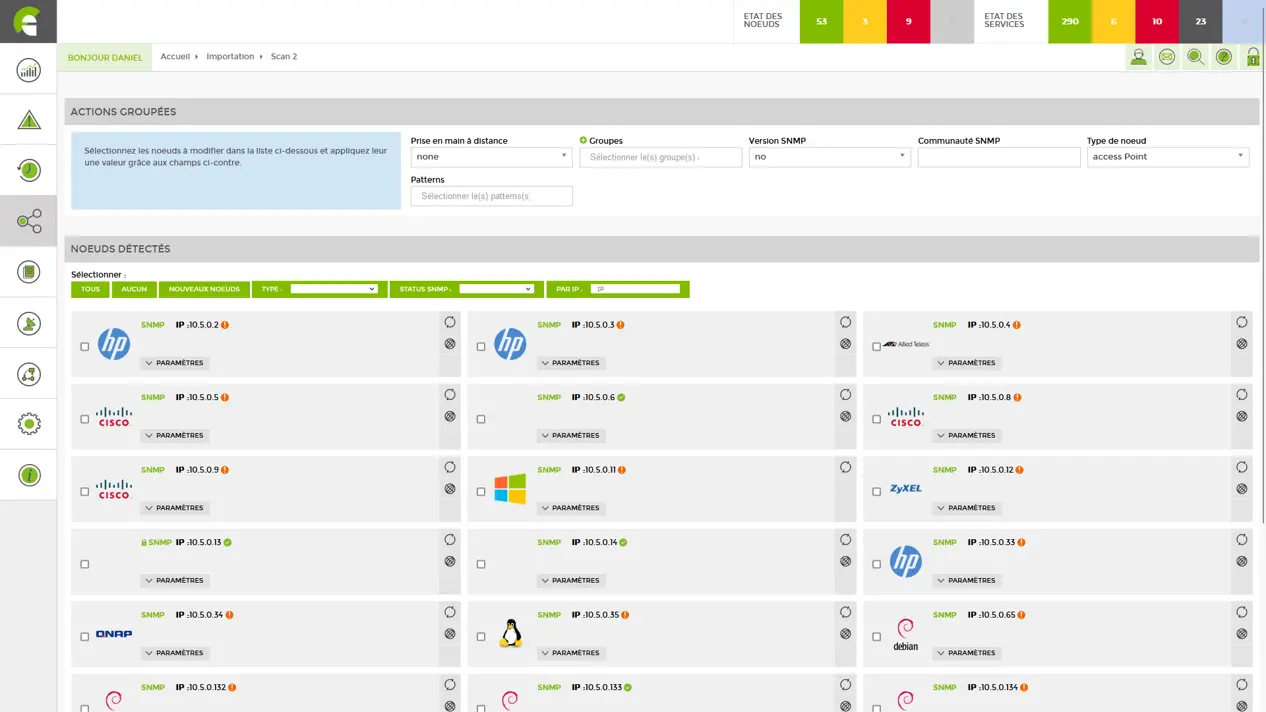Click the ignore icon for node 10.5.0.65

pyautogui.click(x=1241, y=634)
